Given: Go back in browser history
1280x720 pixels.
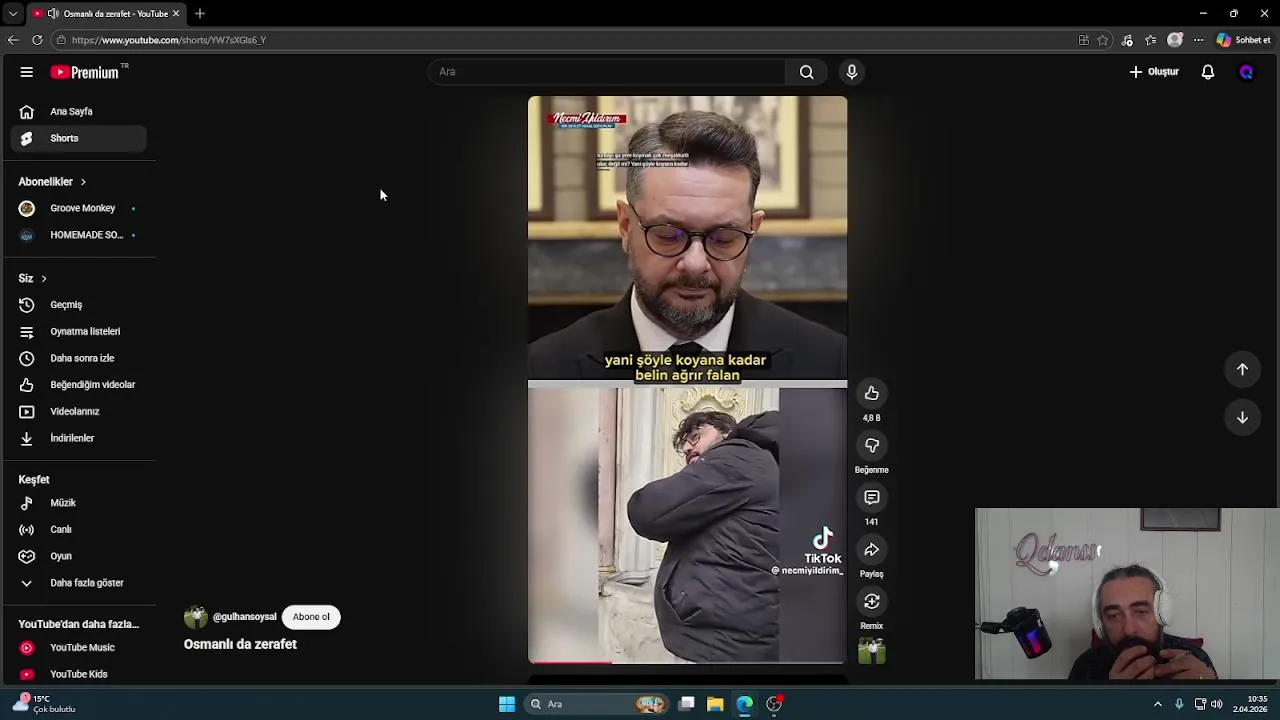Looking at the screenshot, I should 12,40.
